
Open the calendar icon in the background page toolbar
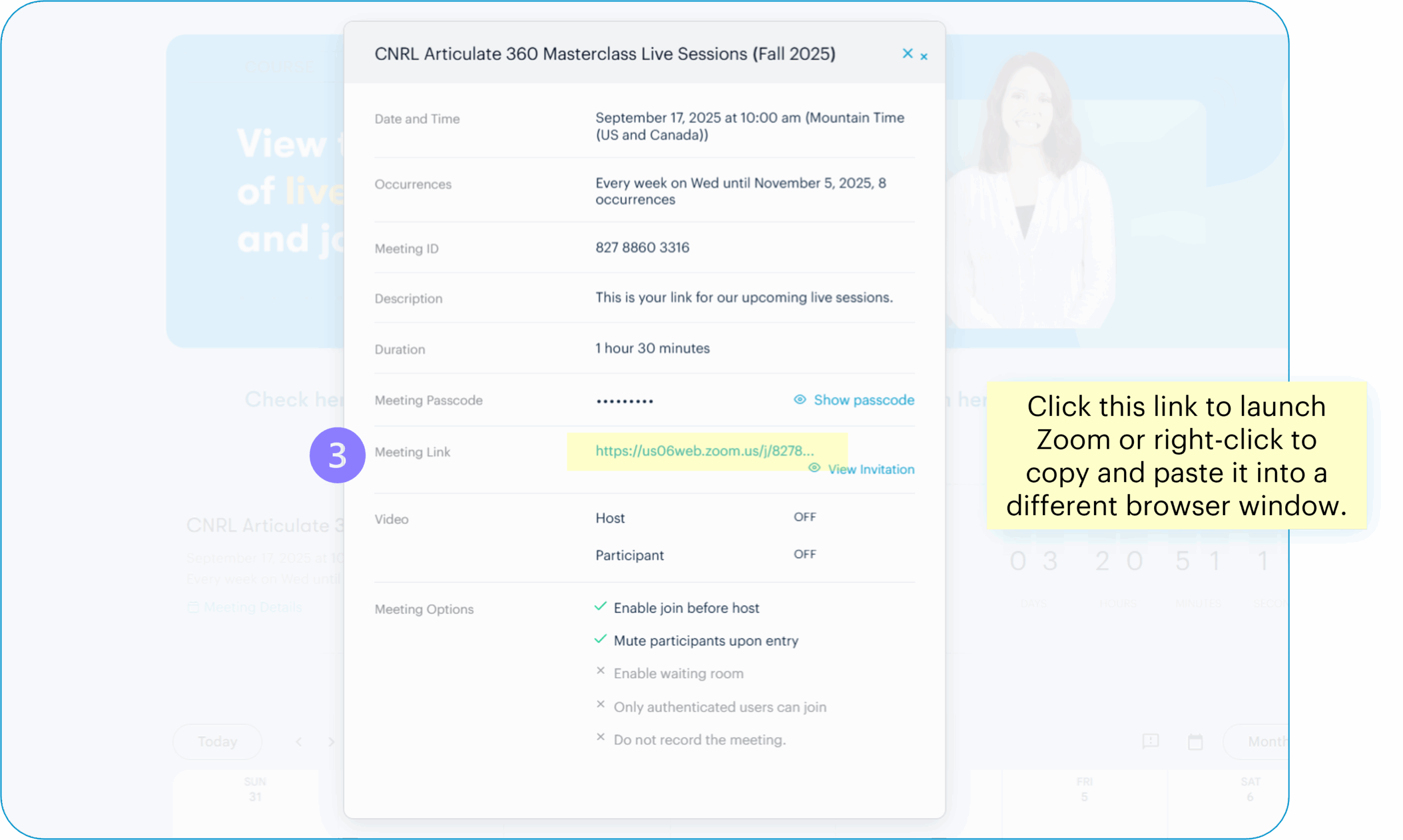1195,741
